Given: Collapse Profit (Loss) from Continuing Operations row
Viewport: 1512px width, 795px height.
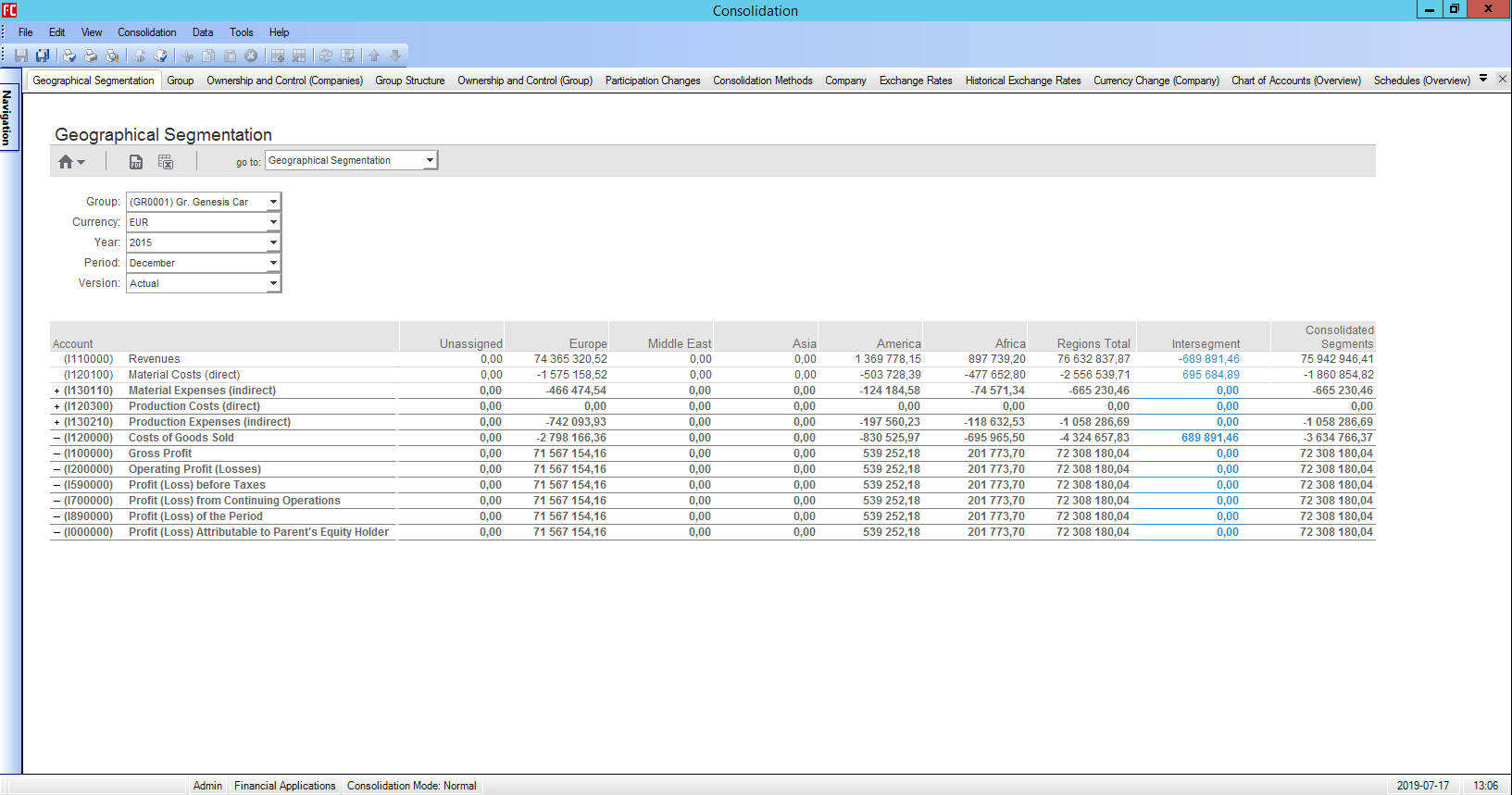Looking at the screenshot, I should (x=56, y=501).
